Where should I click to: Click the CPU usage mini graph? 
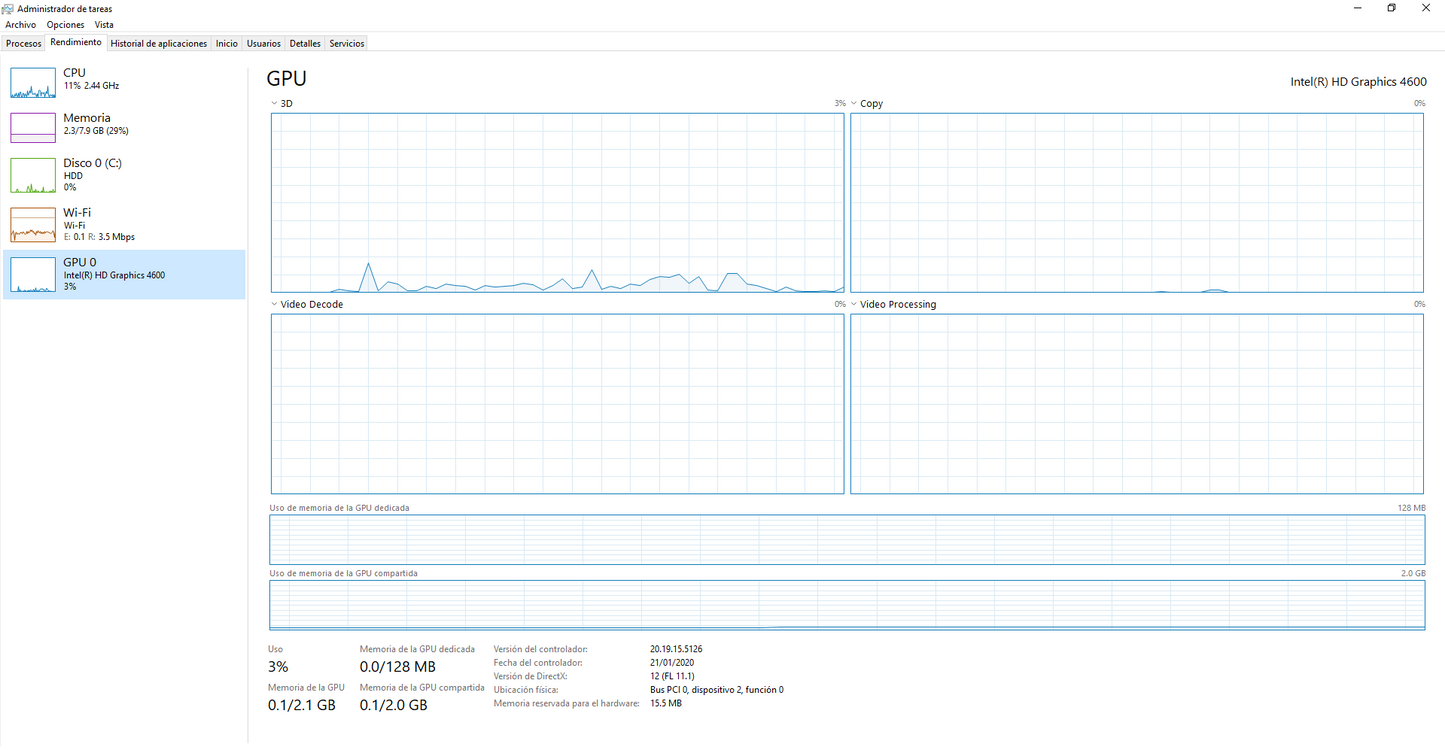click(x=33, y=83)
